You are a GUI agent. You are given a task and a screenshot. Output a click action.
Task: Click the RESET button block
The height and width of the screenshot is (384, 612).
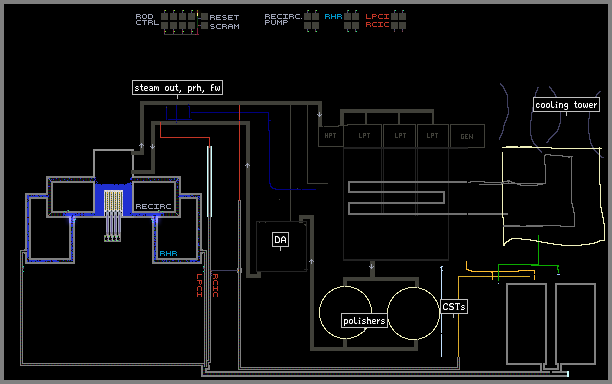(x=205, y=17)
